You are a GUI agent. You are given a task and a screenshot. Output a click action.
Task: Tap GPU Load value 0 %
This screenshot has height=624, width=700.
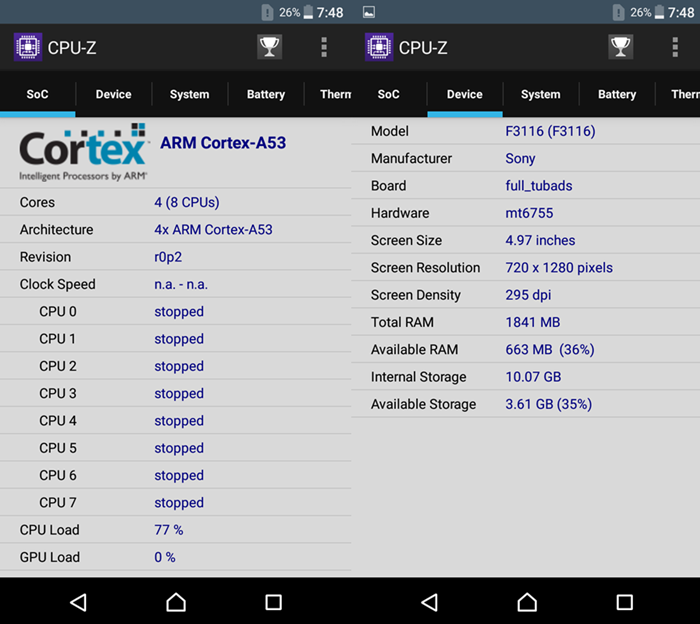pyautogui.click(x=165, y=557)
